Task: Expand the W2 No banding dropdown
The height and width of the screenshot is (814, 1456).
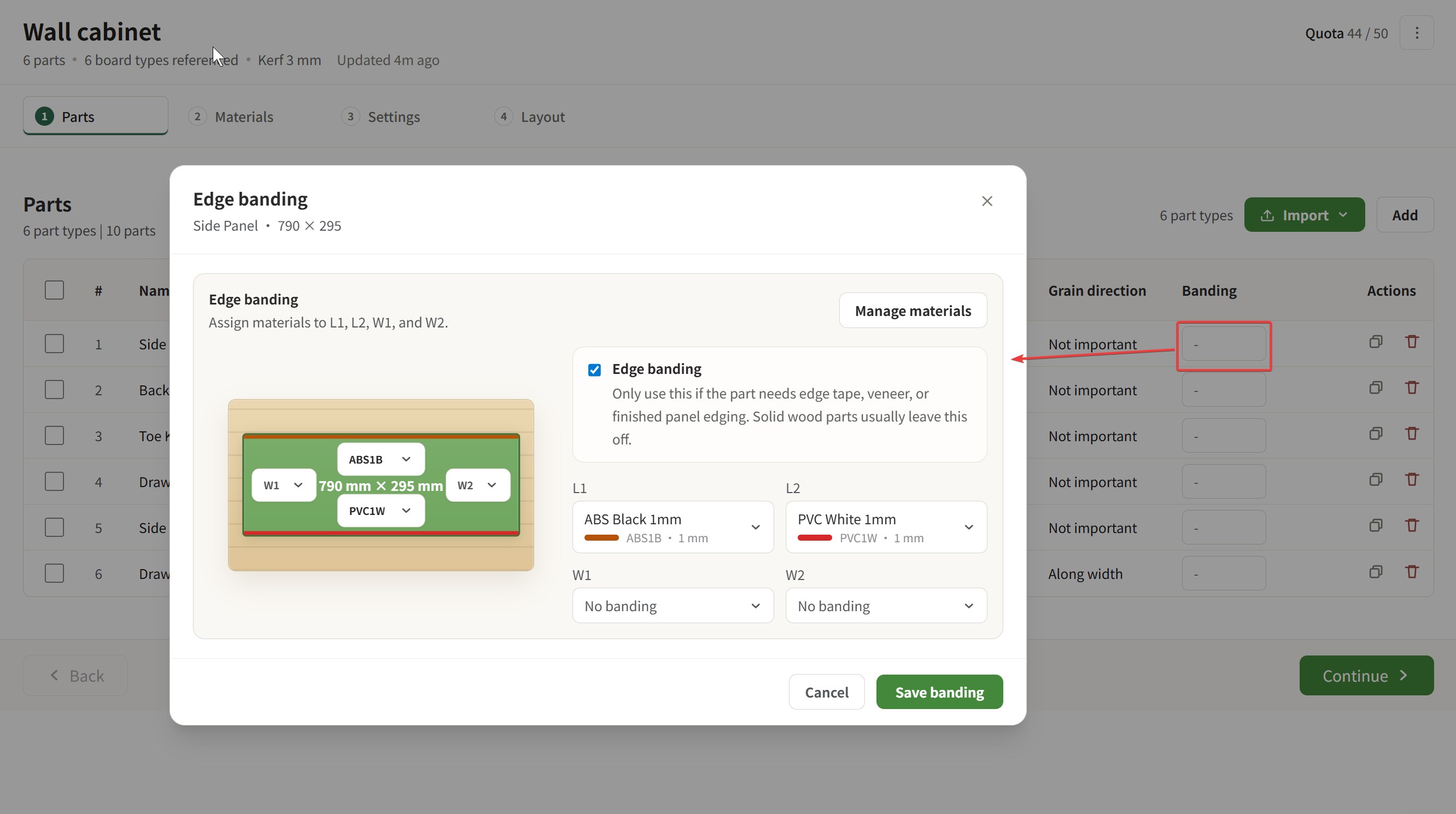Action: 886,606
